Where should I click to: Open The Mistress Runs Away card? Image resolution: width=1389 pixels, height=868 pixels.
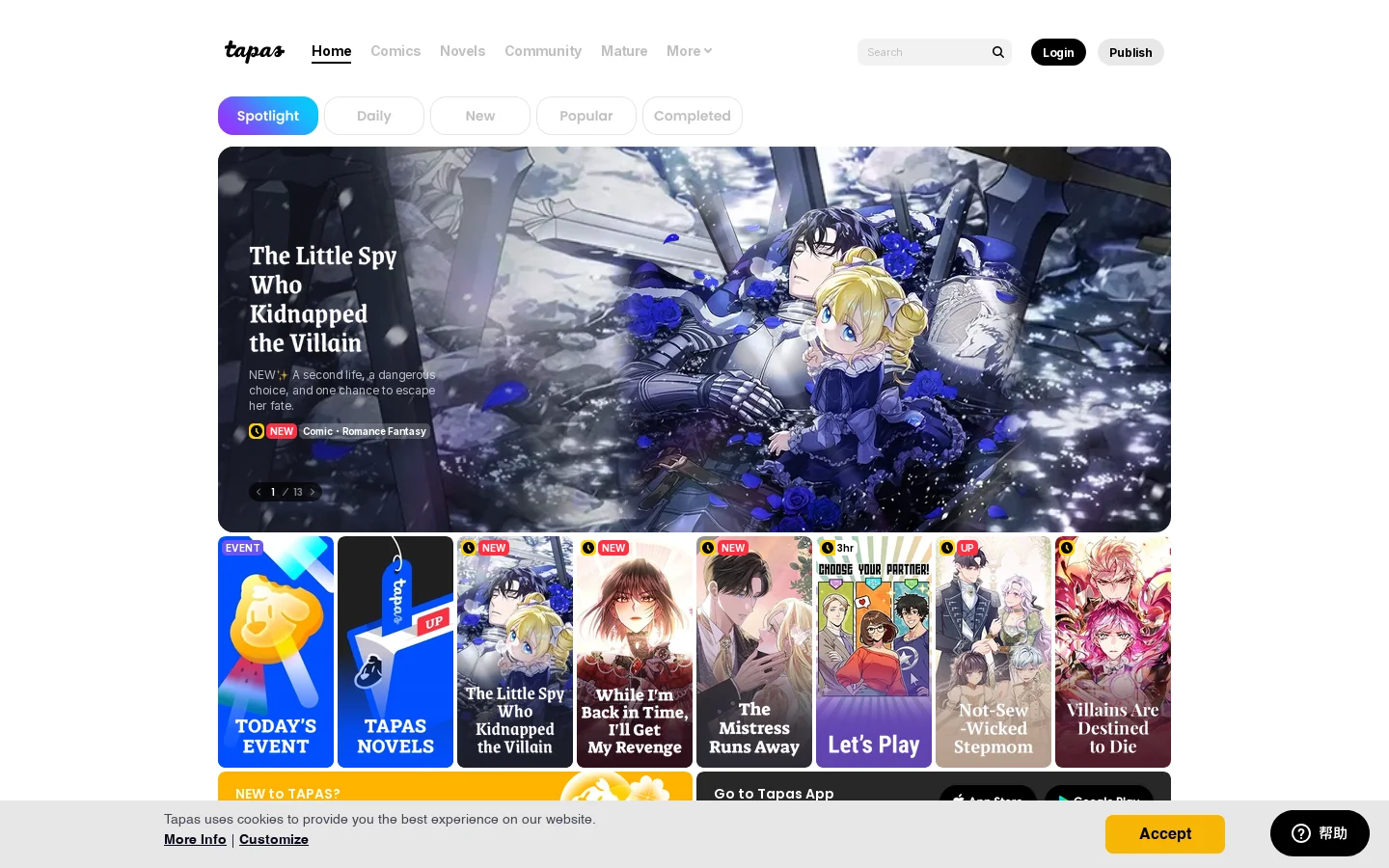(754, 652)
